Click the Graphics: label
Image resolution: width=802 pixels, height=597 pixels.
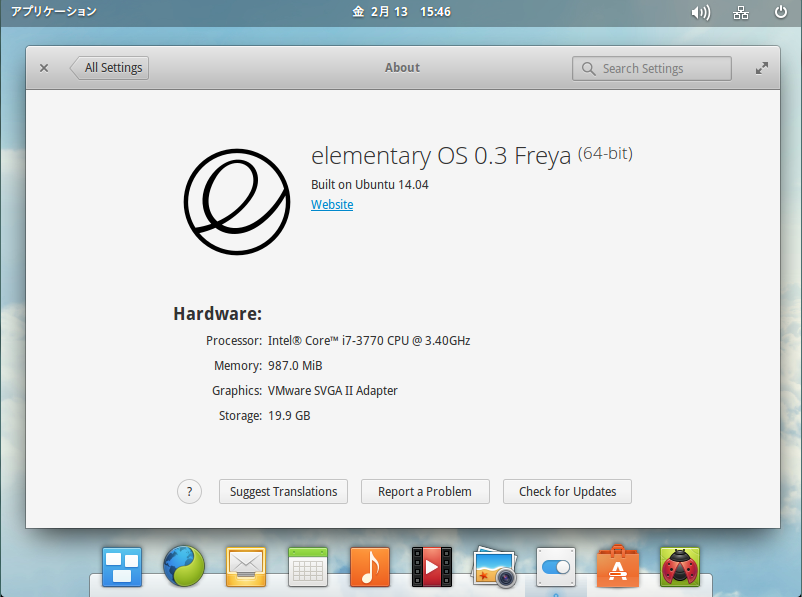[x=237, y=391]
